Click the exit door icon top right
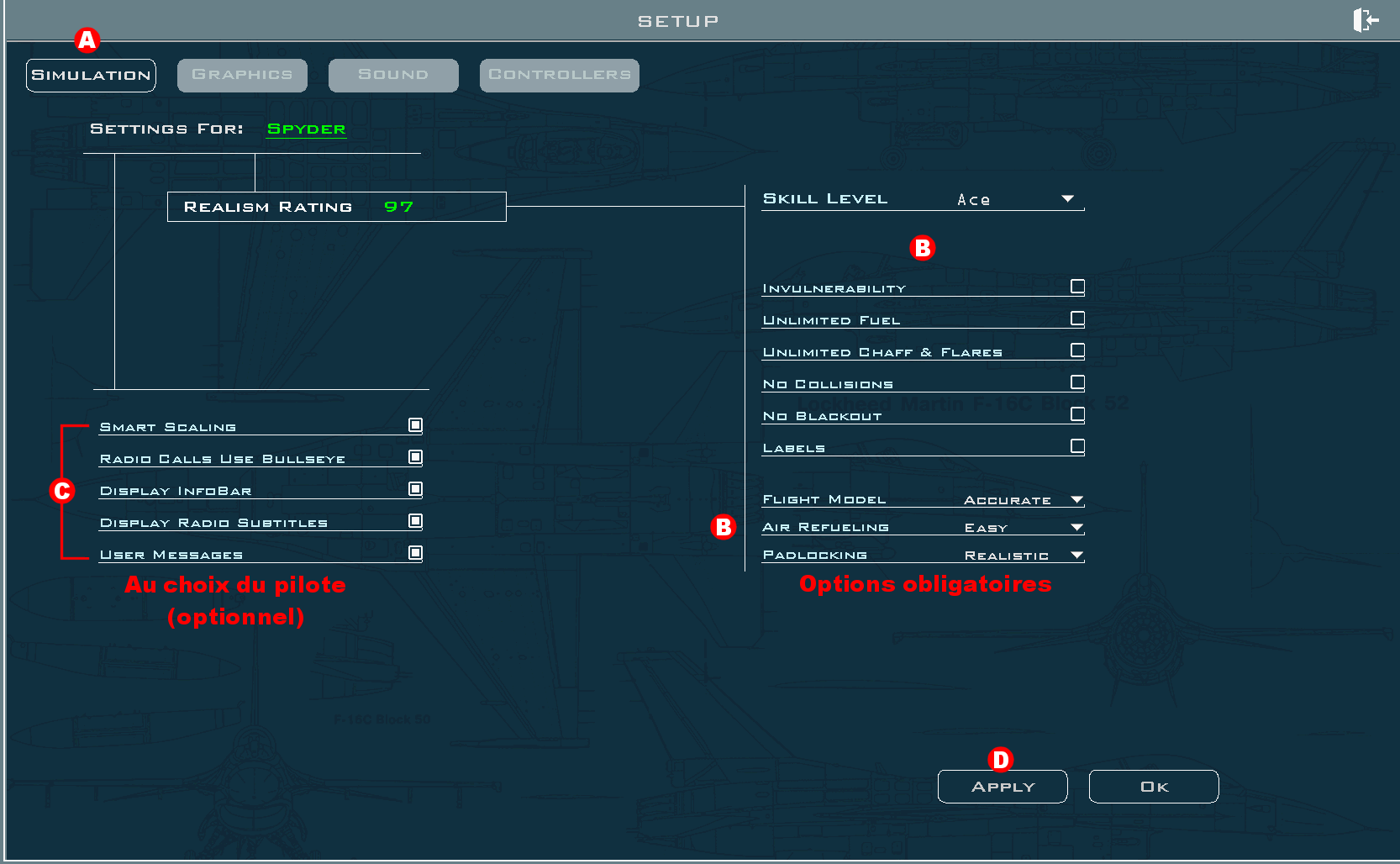Screen dimensions: 1400x864 click(x=1366, y=19)
